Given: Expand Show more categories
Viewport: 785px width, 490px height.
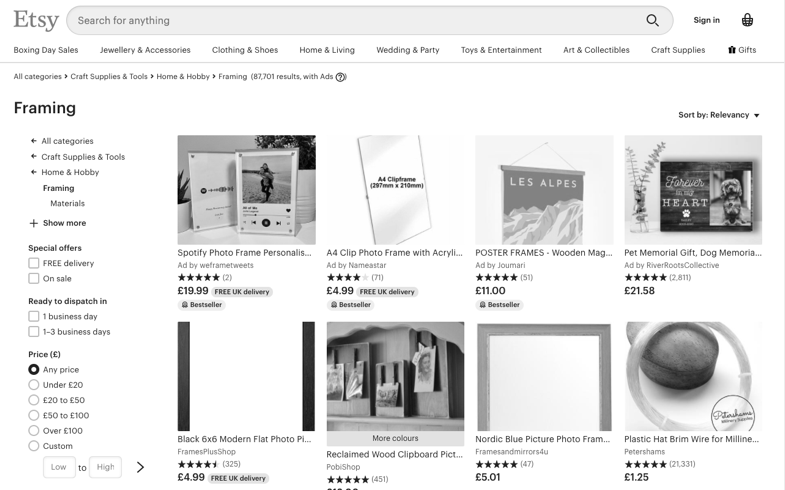Looking at the screenshot, I should pyautogui.click(x=57, y=223).
